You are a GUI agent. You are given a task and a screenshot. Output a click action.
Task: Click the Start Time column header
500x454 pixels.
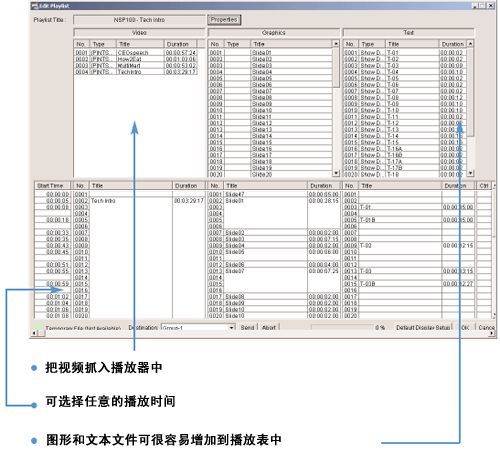pos(53,186)
